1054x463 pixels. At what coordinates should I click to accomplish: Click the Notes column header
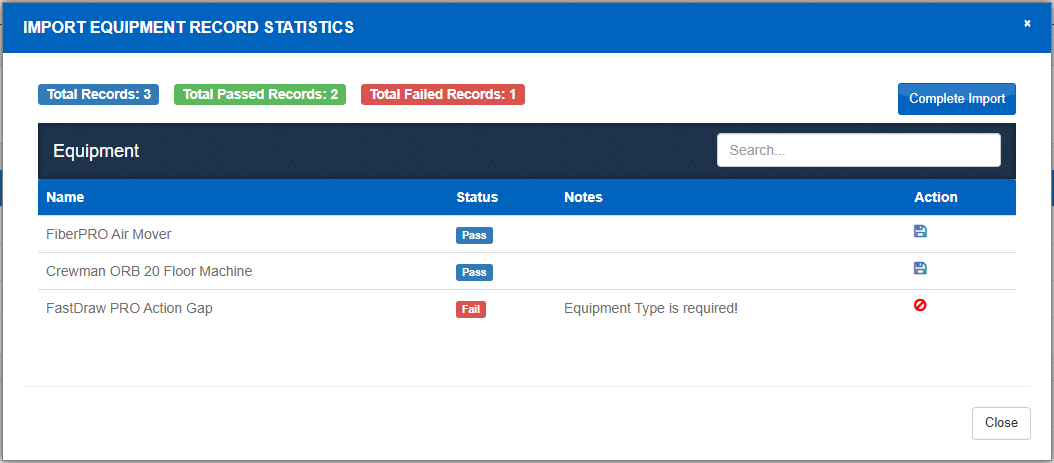point(583,197)
